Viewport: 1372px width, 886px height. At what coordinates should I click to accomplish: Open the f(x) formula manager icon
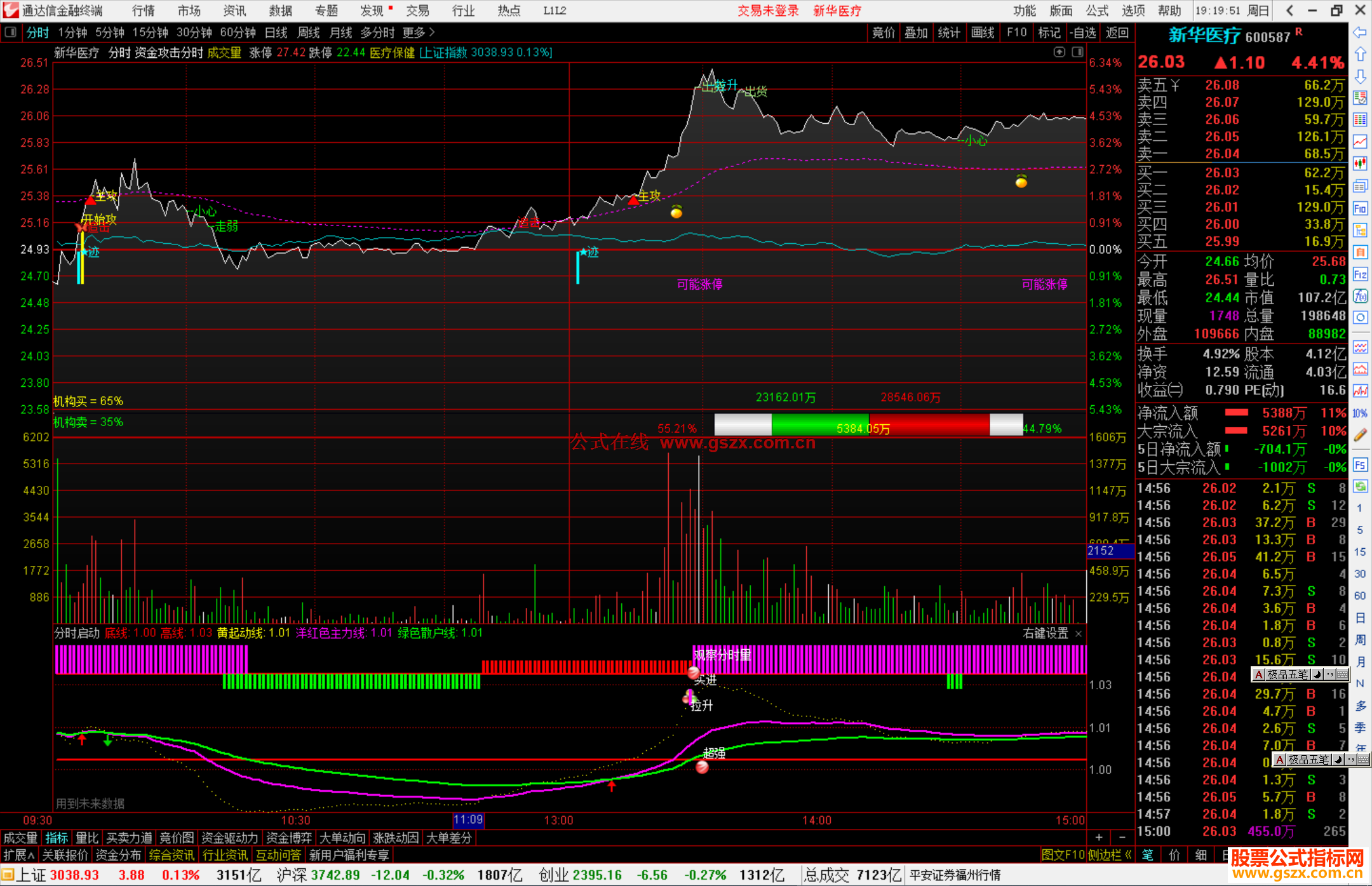click(x=1360, y=296)
